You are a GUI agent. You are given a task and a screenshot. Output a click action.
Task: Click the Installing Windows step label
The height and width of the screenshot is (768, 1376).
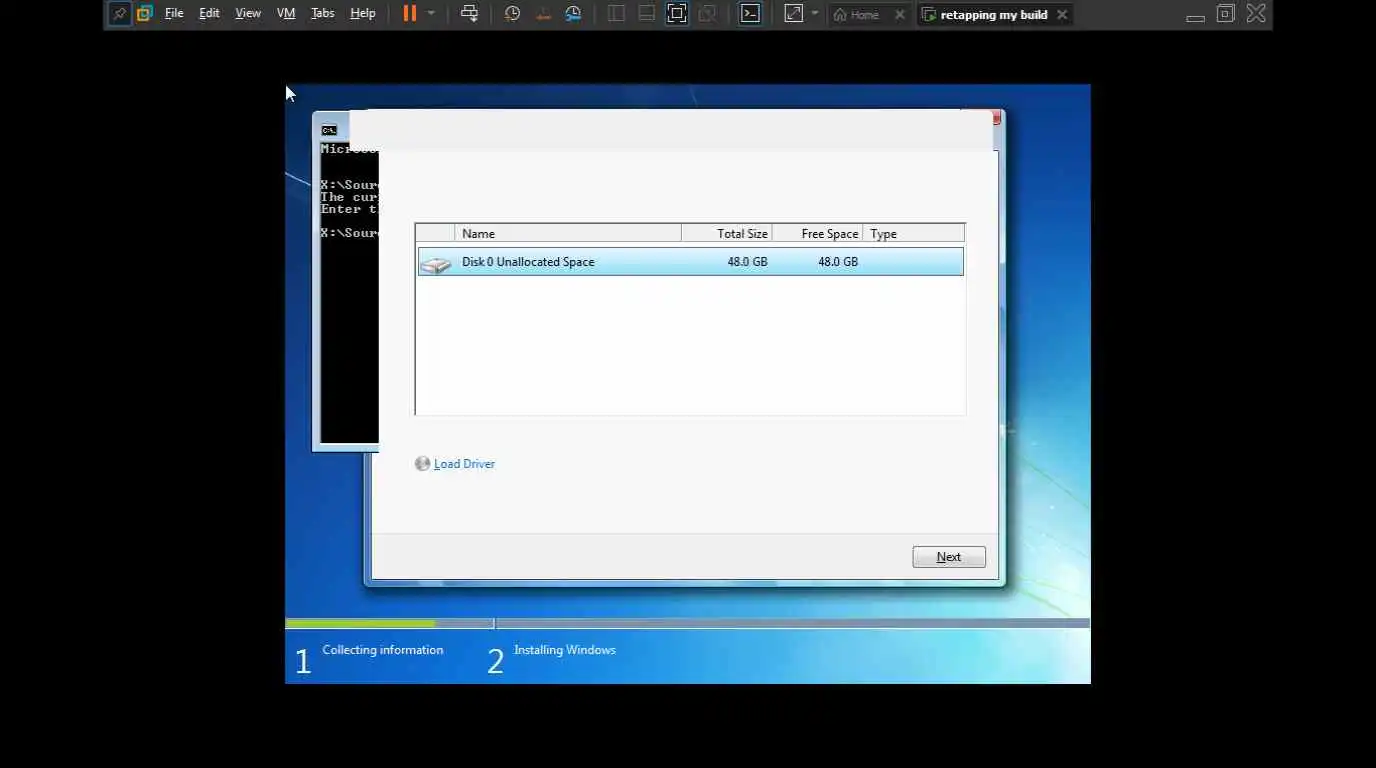pyautogui.click(x=565, y=650)
